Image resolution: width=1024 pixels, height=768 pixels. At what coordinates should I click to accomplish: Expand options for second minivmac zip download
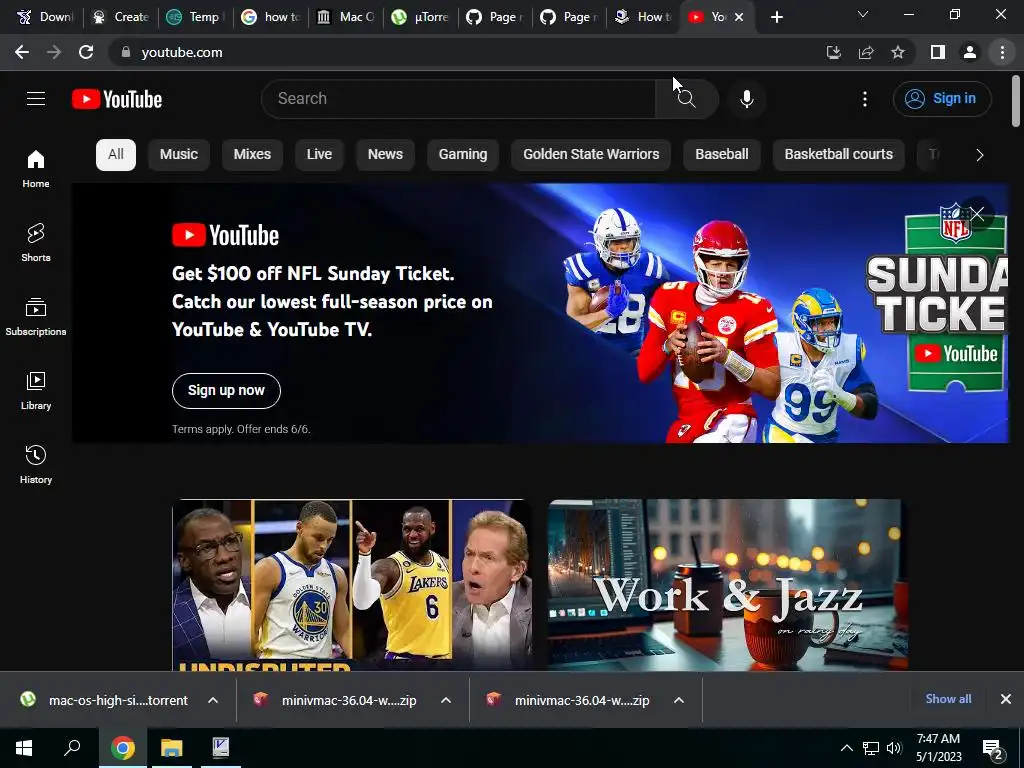(x=679, y=700)
